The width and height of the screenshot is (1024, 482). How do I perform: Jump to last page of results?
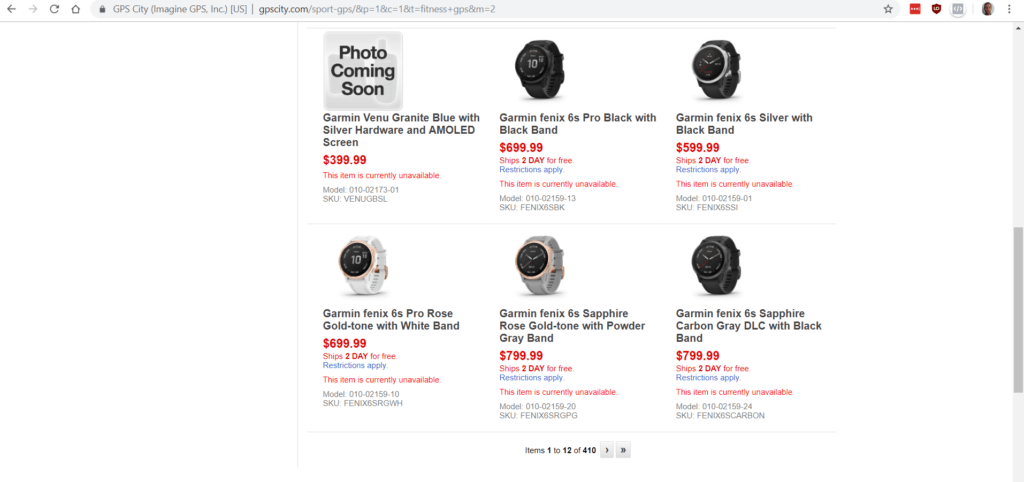[623, 450]
